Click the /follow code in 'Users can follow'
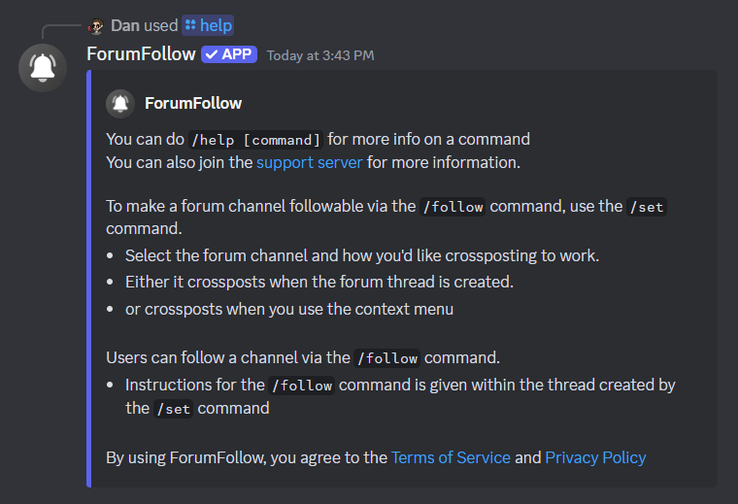738x504 pixels. pyautogui.click(x=387, y=358)
